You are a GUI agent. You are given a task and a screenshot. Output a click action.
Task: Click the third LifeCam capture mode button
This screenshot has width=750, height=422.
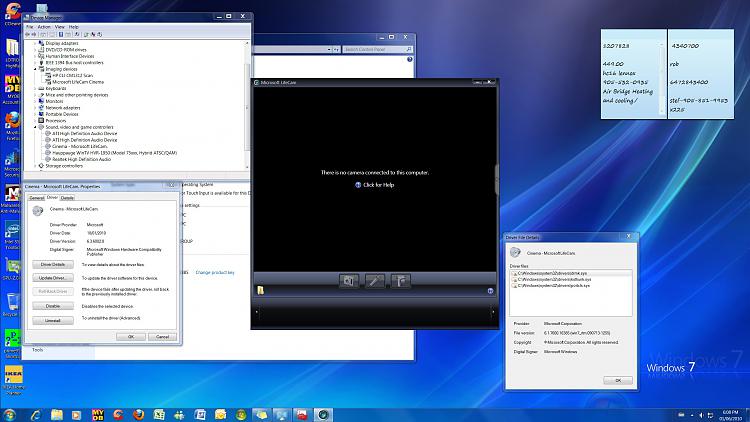click(400, 281)
